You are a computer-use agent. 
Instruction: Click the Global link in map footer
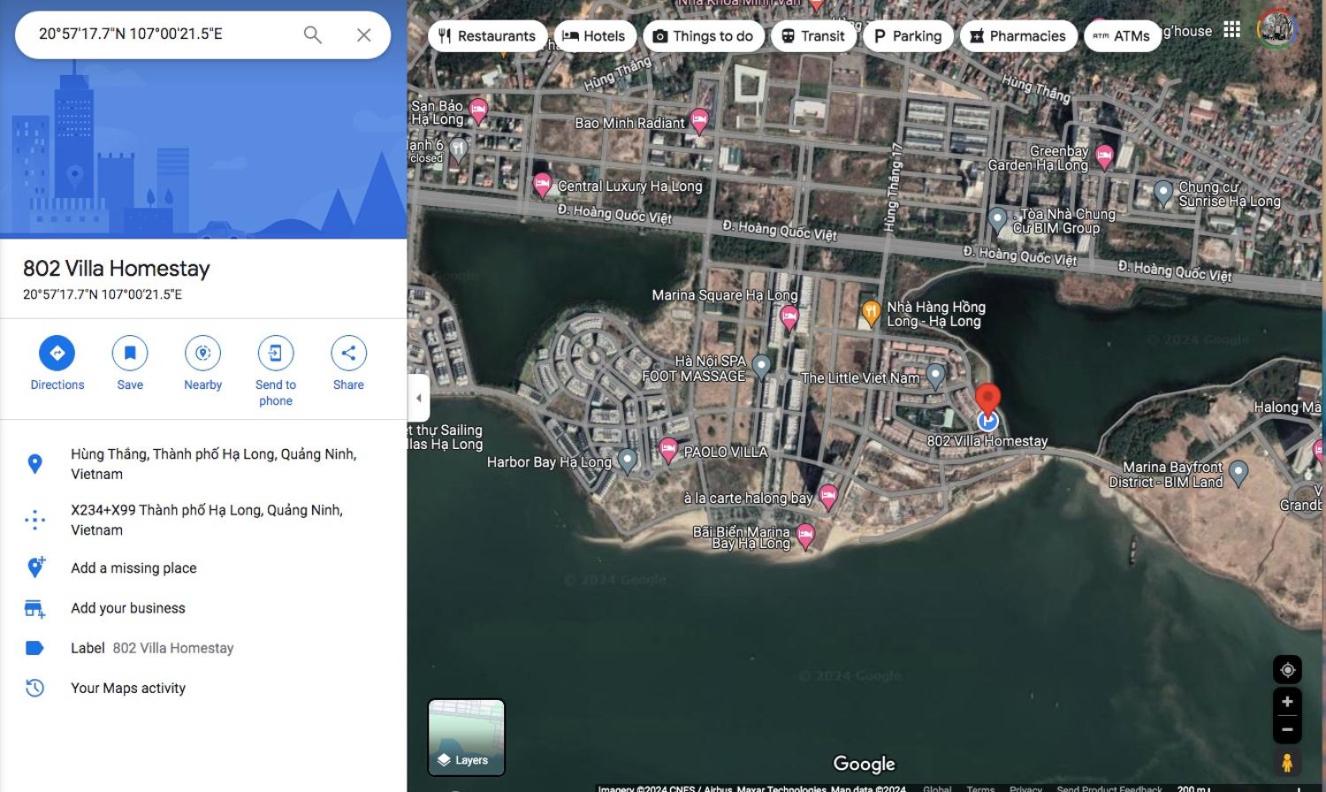coord(937,788)
